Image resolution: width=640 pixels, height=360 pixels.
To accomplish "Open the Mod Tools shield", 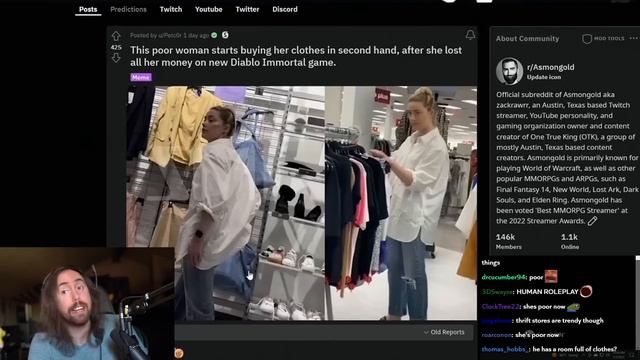I will [x=587, y=39].
